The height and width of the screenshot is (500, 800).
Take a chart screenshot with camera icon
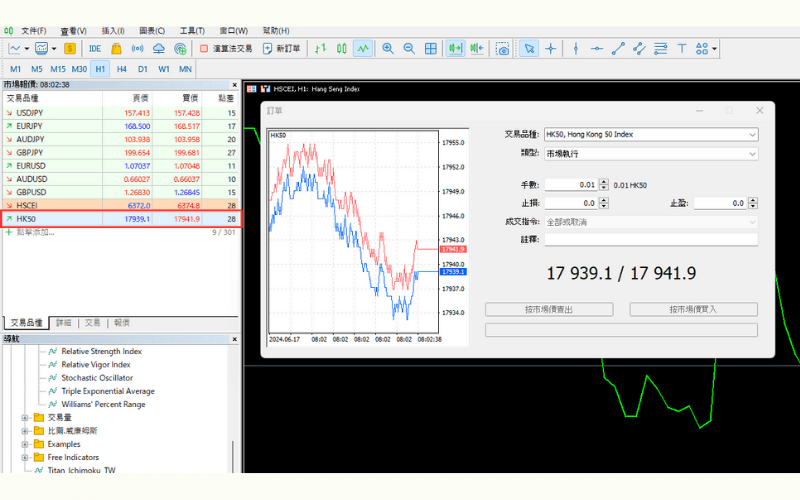[503, 48]
